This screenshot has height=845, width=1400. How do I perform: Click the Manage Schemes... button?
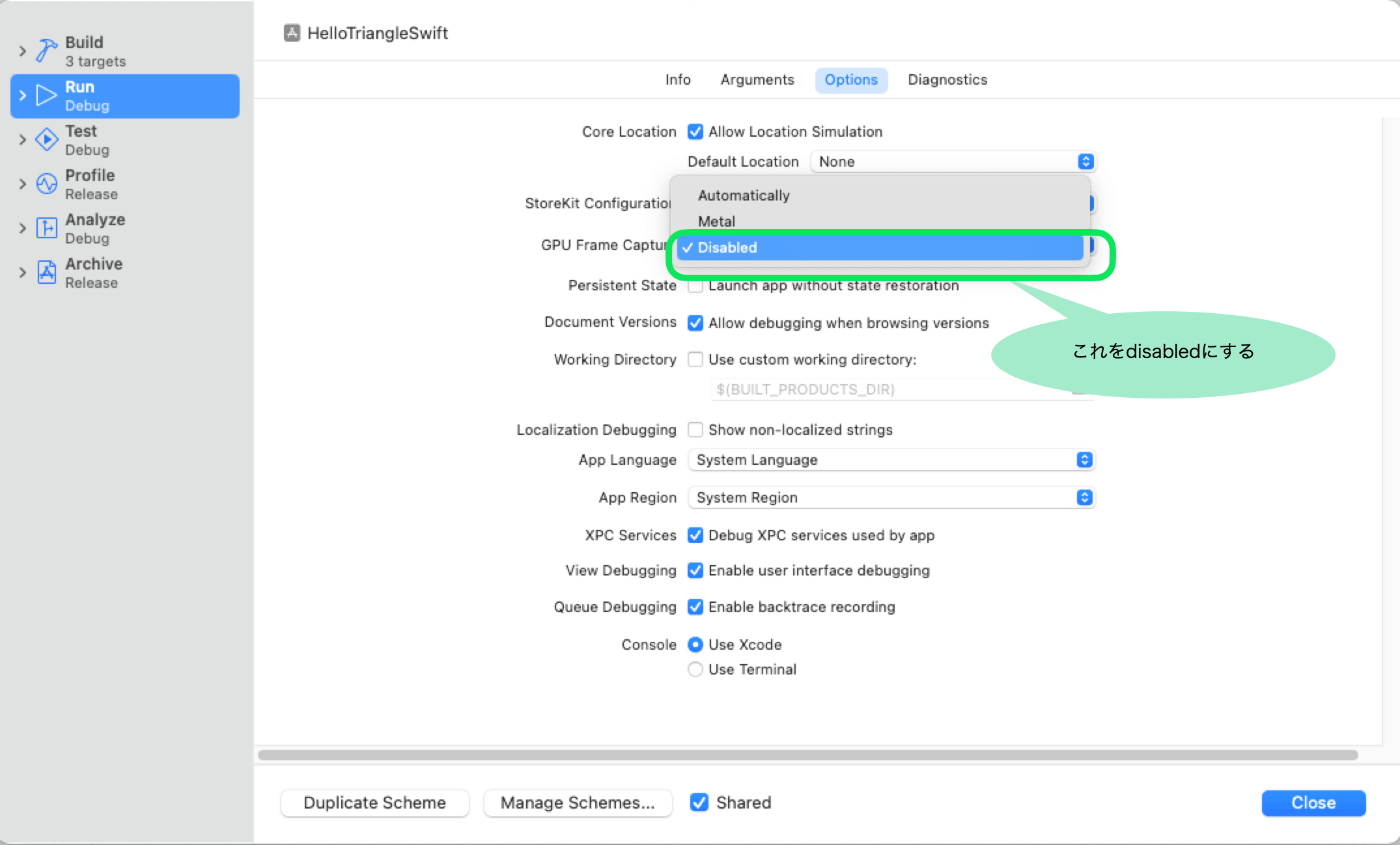coord(578,803)
